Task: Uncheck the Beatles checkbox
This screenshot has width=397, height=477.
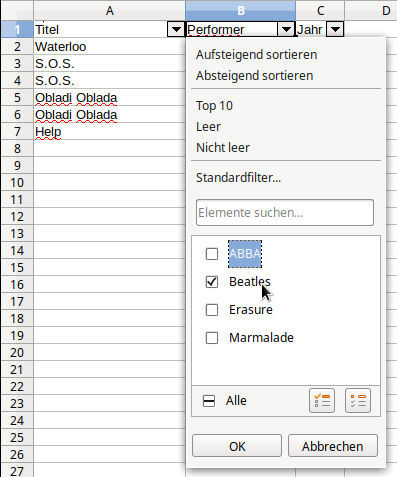Action: tap(212, 282)
